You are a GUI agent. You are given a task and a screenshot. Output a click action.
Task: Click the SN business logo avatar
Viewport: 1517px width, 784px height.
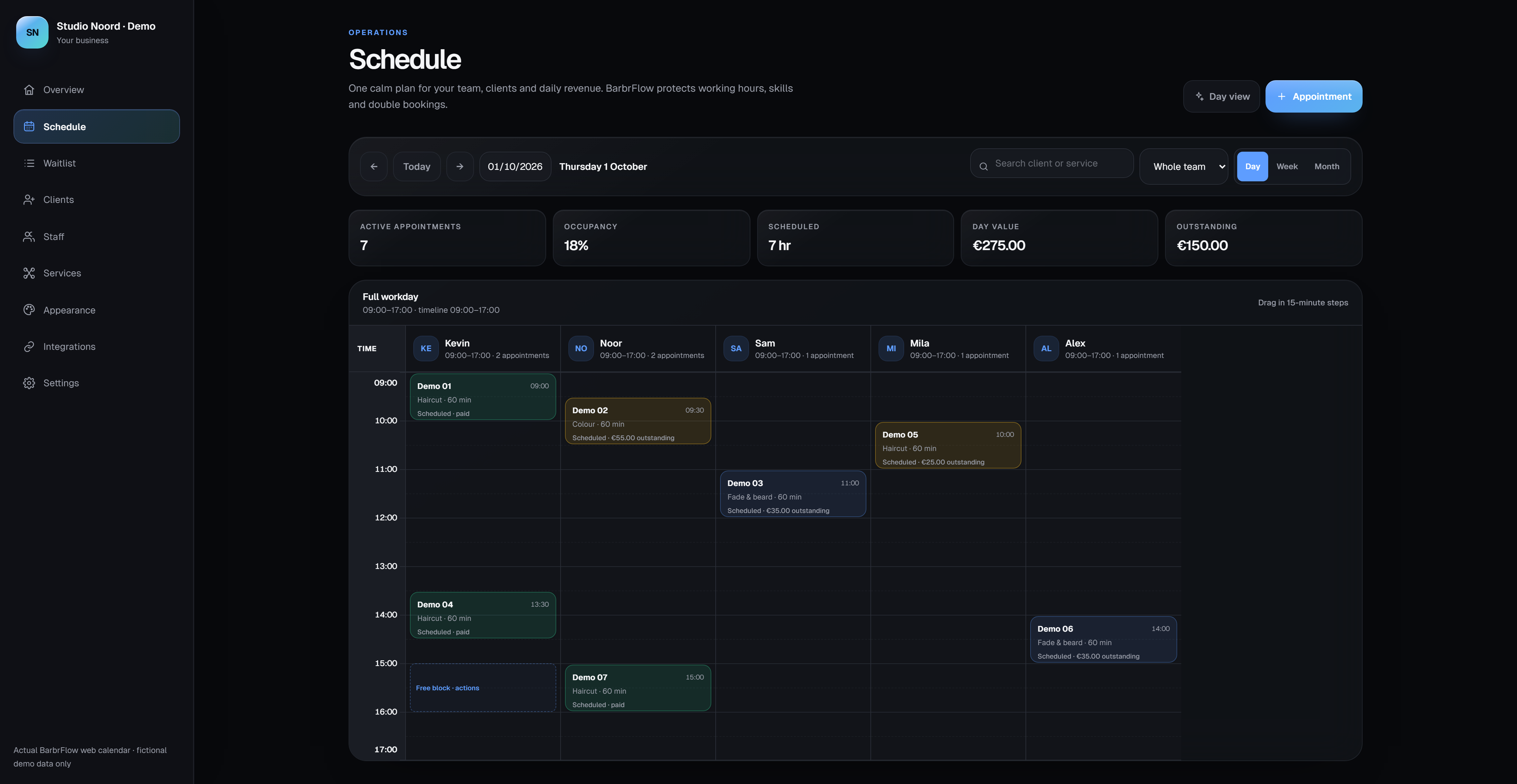click(x=32, y=32)
